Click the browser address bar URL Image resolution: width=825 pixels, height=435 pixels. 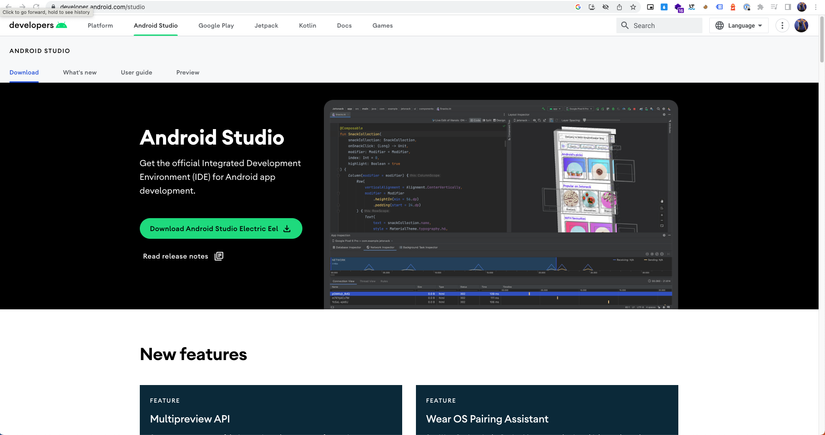coord(103,7)
